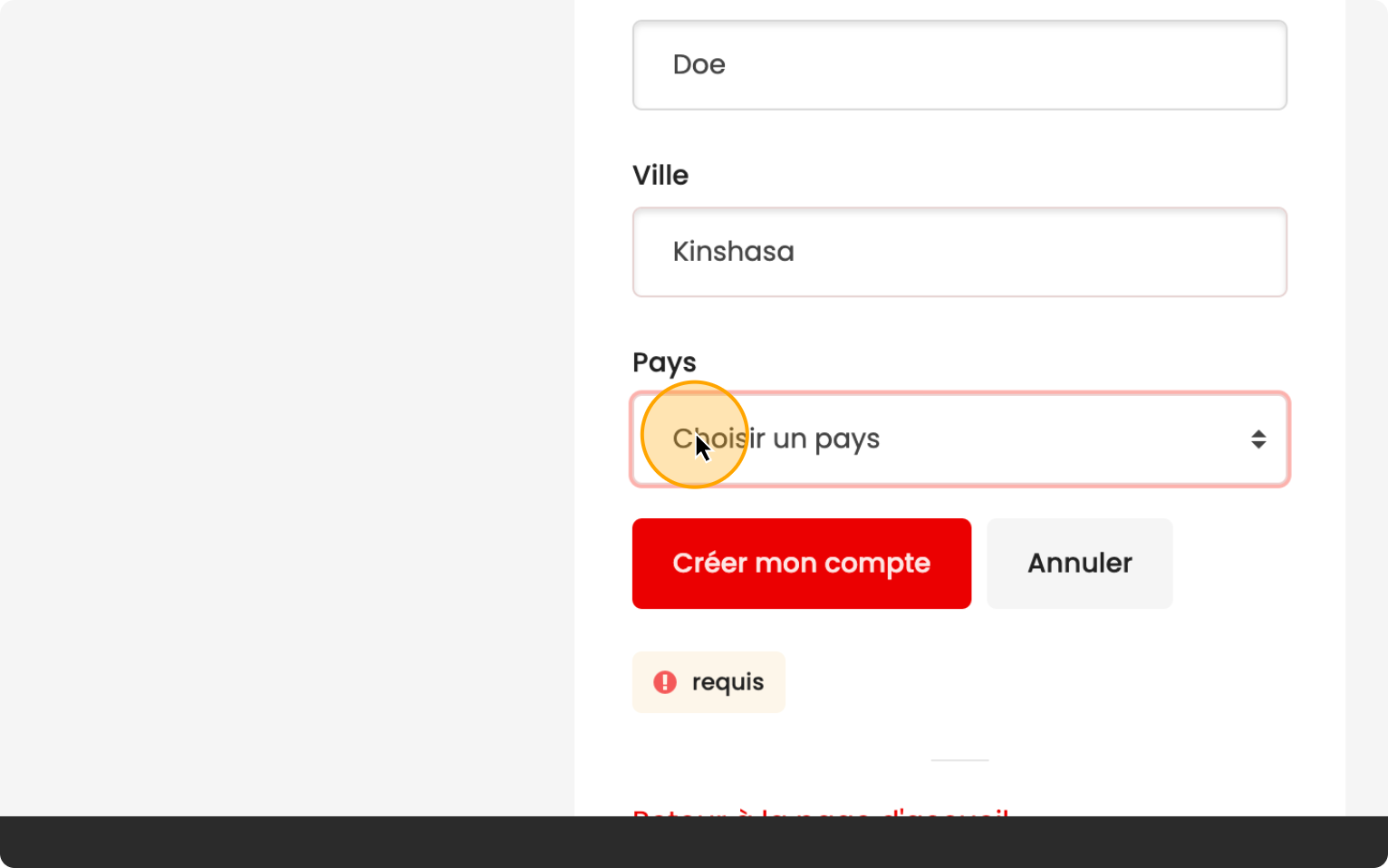
Task: Click the 'Doe' text in the name field
Action: (699, 65)
